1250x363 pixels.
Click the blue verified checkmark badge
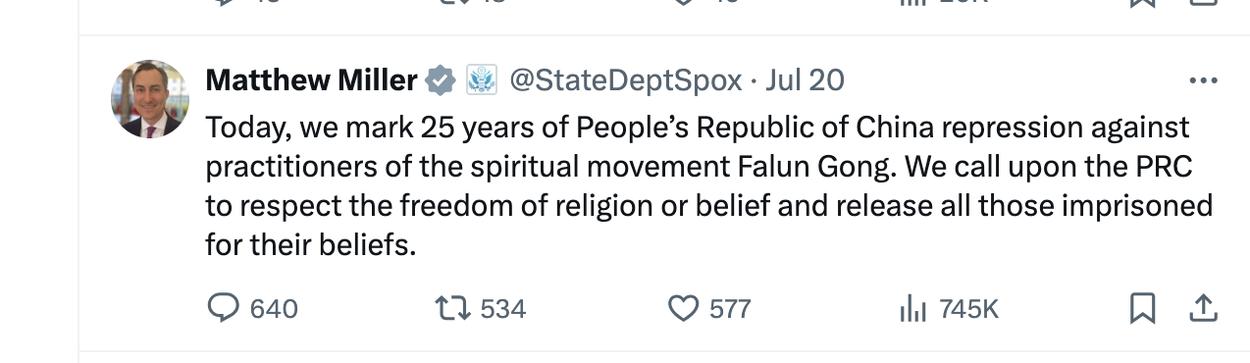coord(441,80)
